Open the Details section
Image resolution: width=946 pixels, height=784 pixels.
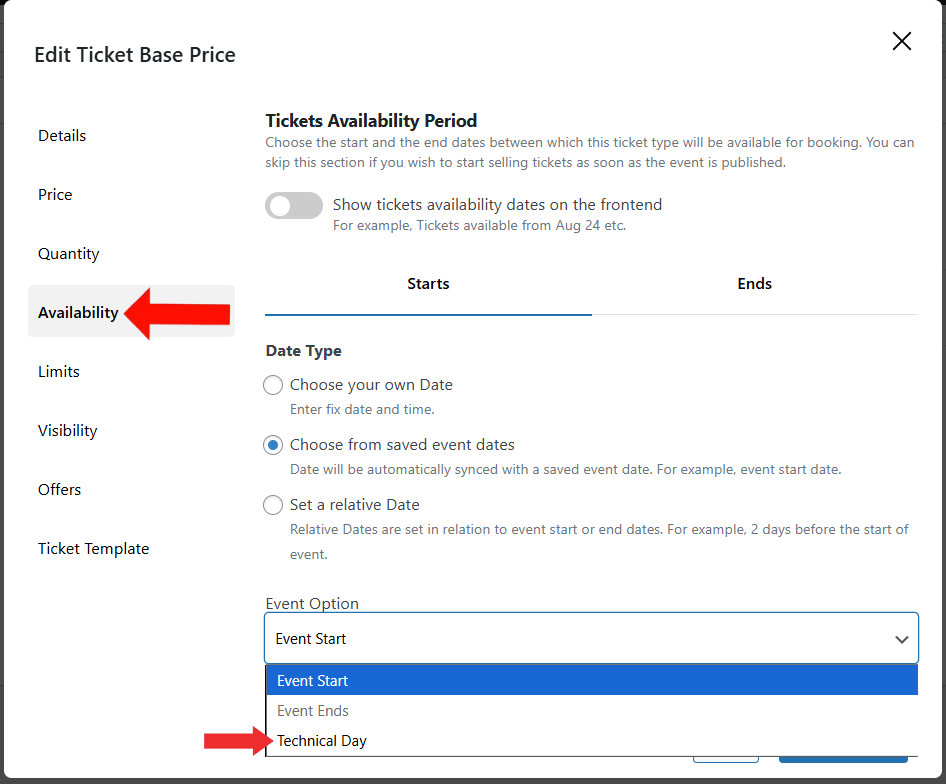(x=62, y=135)
